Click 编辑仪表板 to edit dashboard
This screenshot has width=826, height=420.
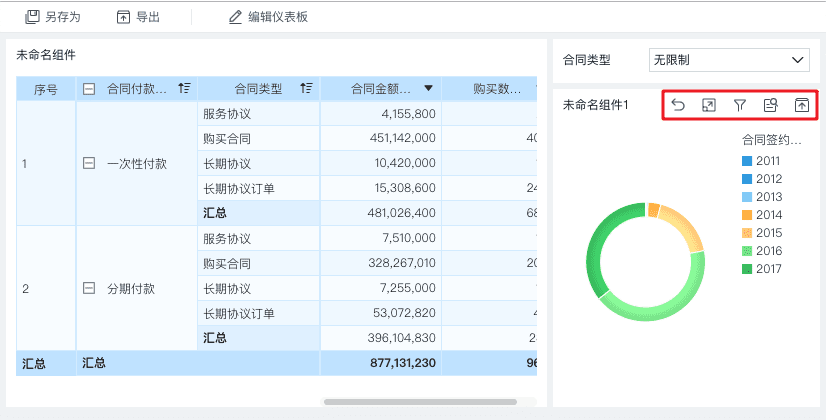tap(267, 17)
